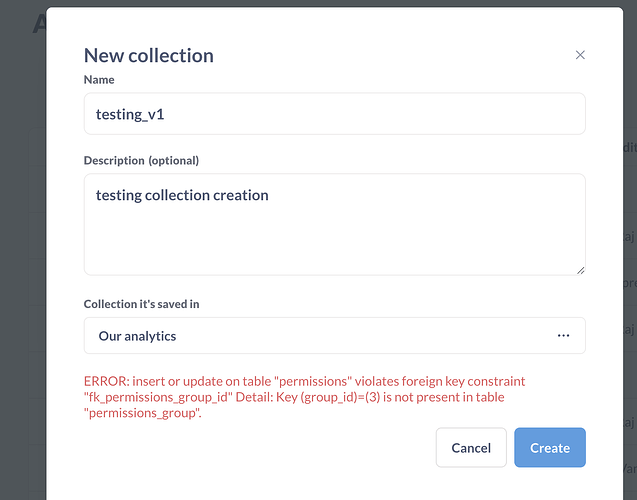Place cursor after "testing collection creation" text
The width and height of the screenshot is (637, 500).
269,195
